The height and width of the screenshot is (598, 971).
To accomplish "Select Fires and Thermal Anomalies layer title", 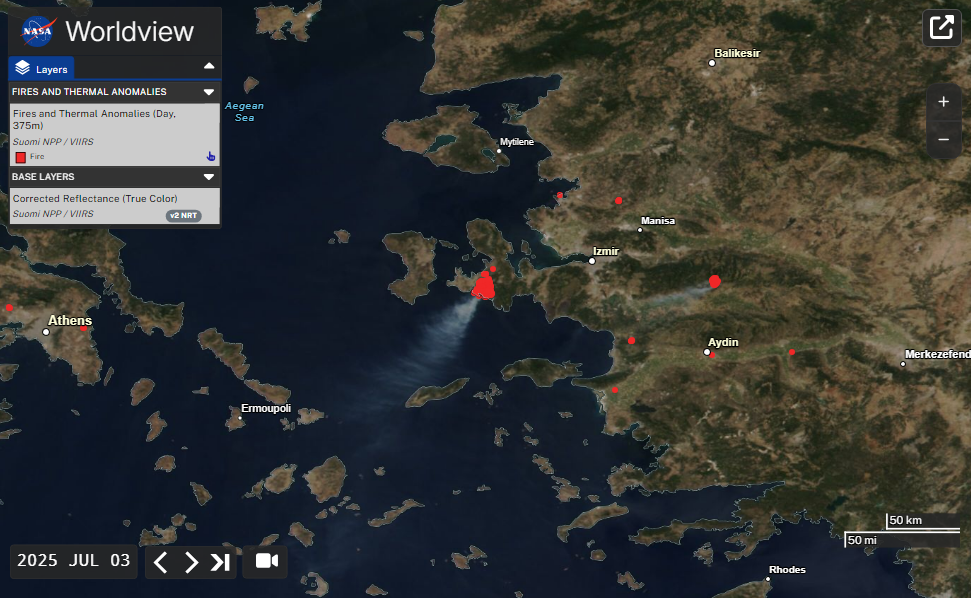I will (94, 119).
